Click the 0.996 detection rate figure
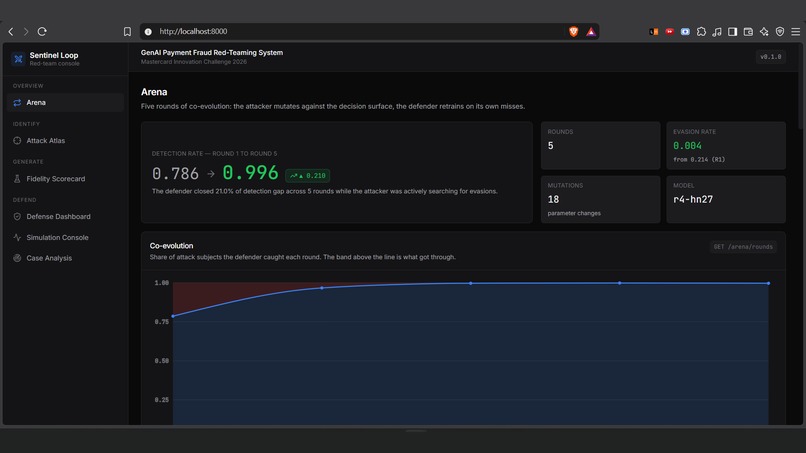 [250, 173]
